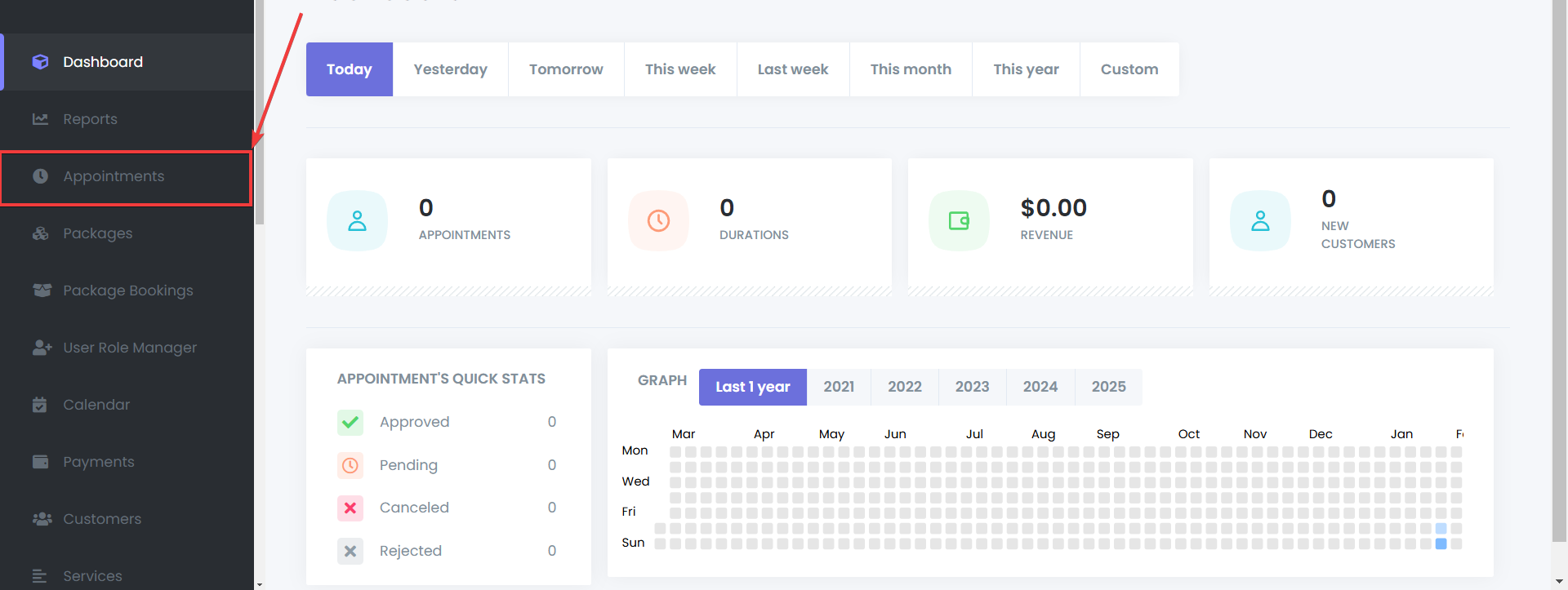Show graph for year 2023

pyautogui.click(x=972, y=387)
